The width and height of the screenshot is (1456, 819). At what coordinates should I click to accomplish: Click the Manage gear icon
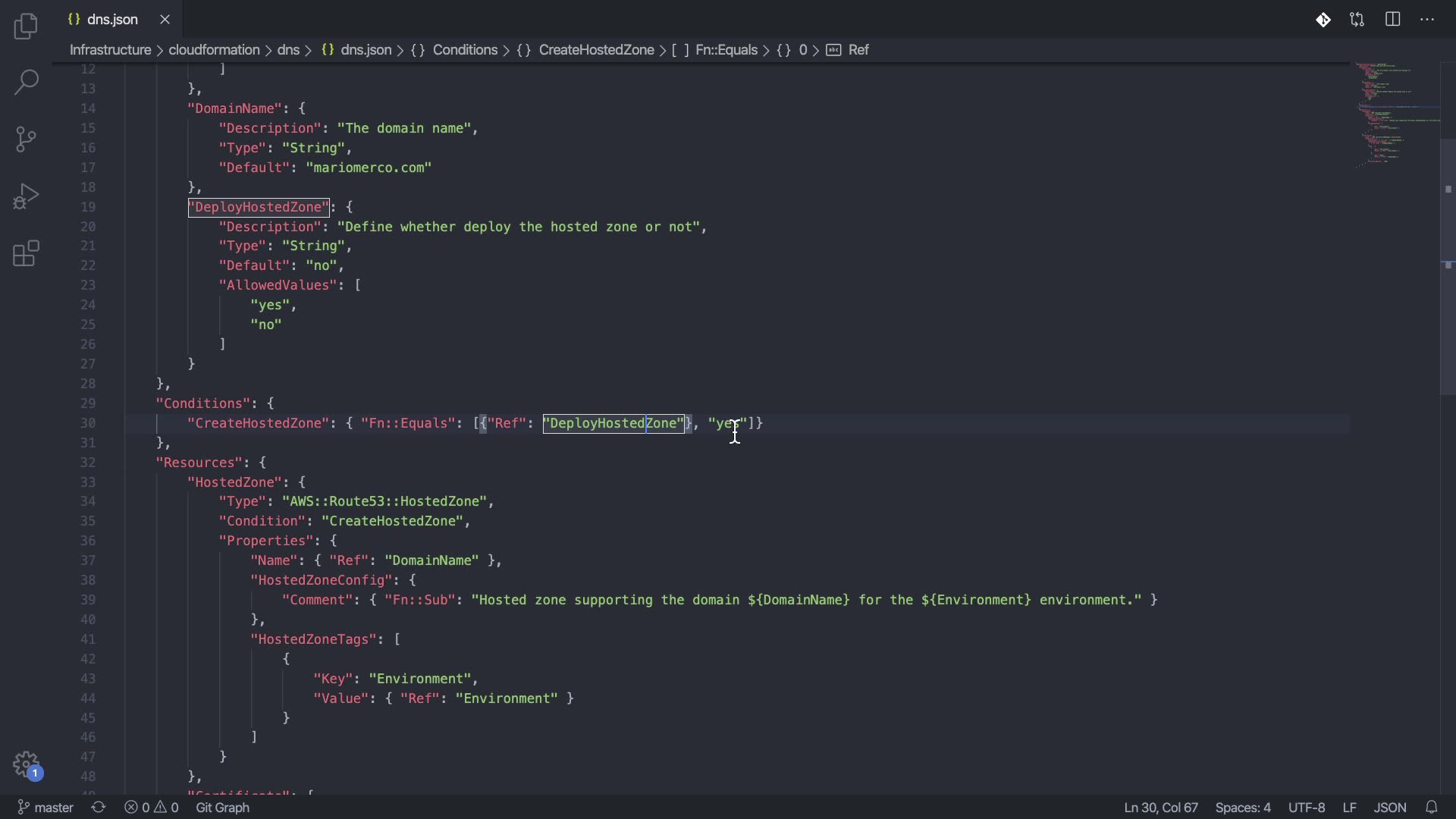pyautogui.click(x=26, y=764)
